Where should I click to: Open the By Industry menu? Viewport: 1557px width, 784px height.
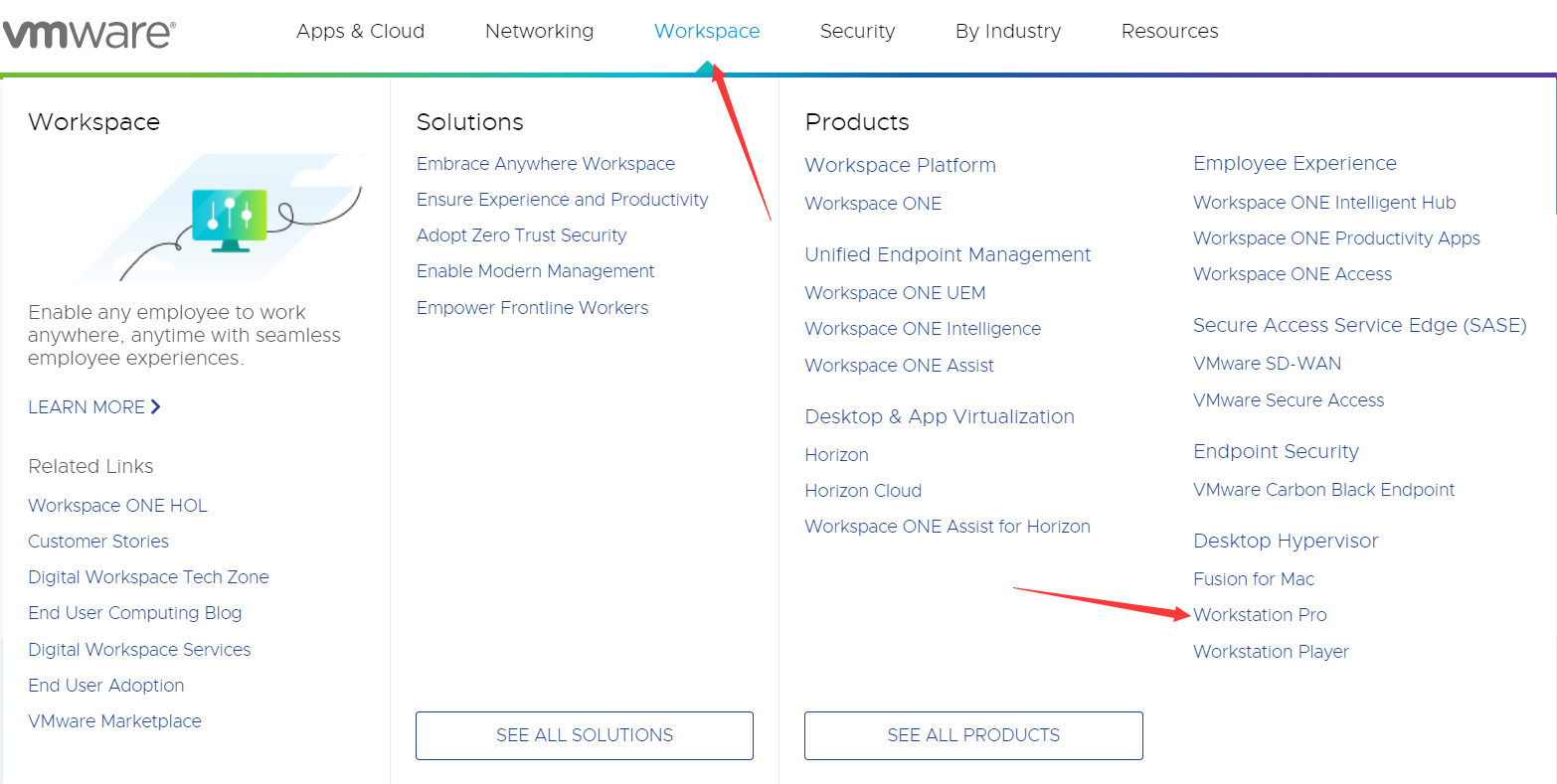coord(1008,31)
